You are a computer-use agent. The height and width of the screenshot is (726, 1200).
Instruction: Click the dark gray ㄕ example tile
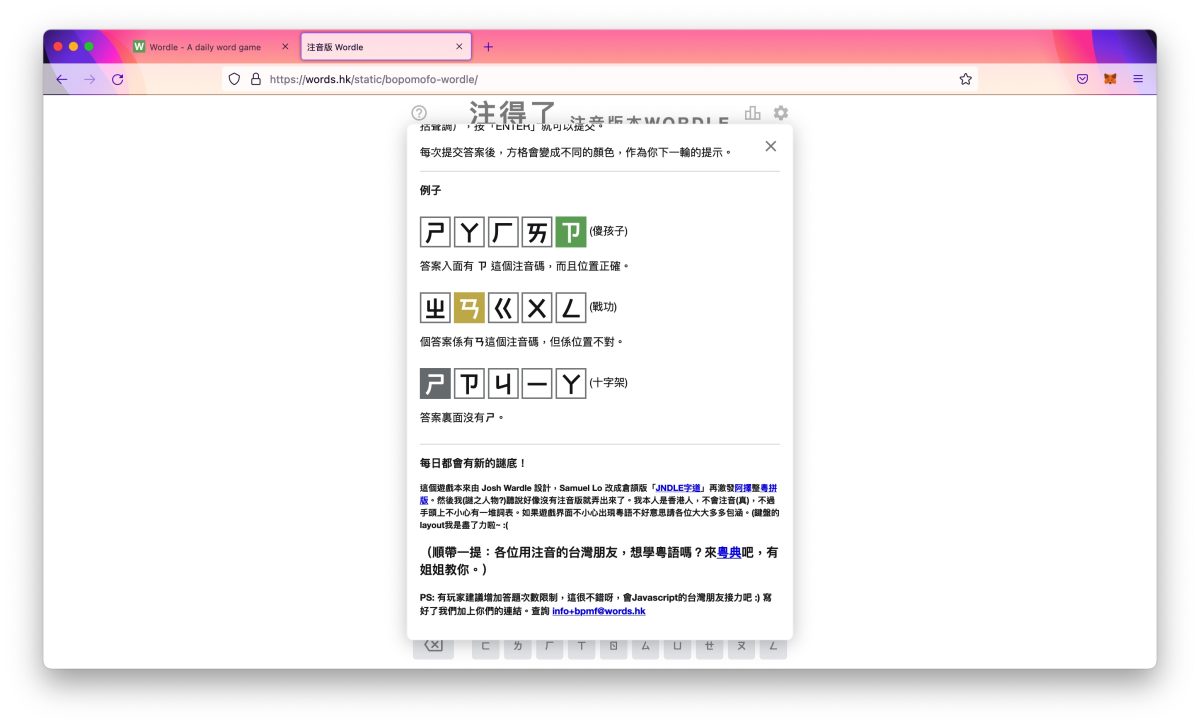(435, 384)
